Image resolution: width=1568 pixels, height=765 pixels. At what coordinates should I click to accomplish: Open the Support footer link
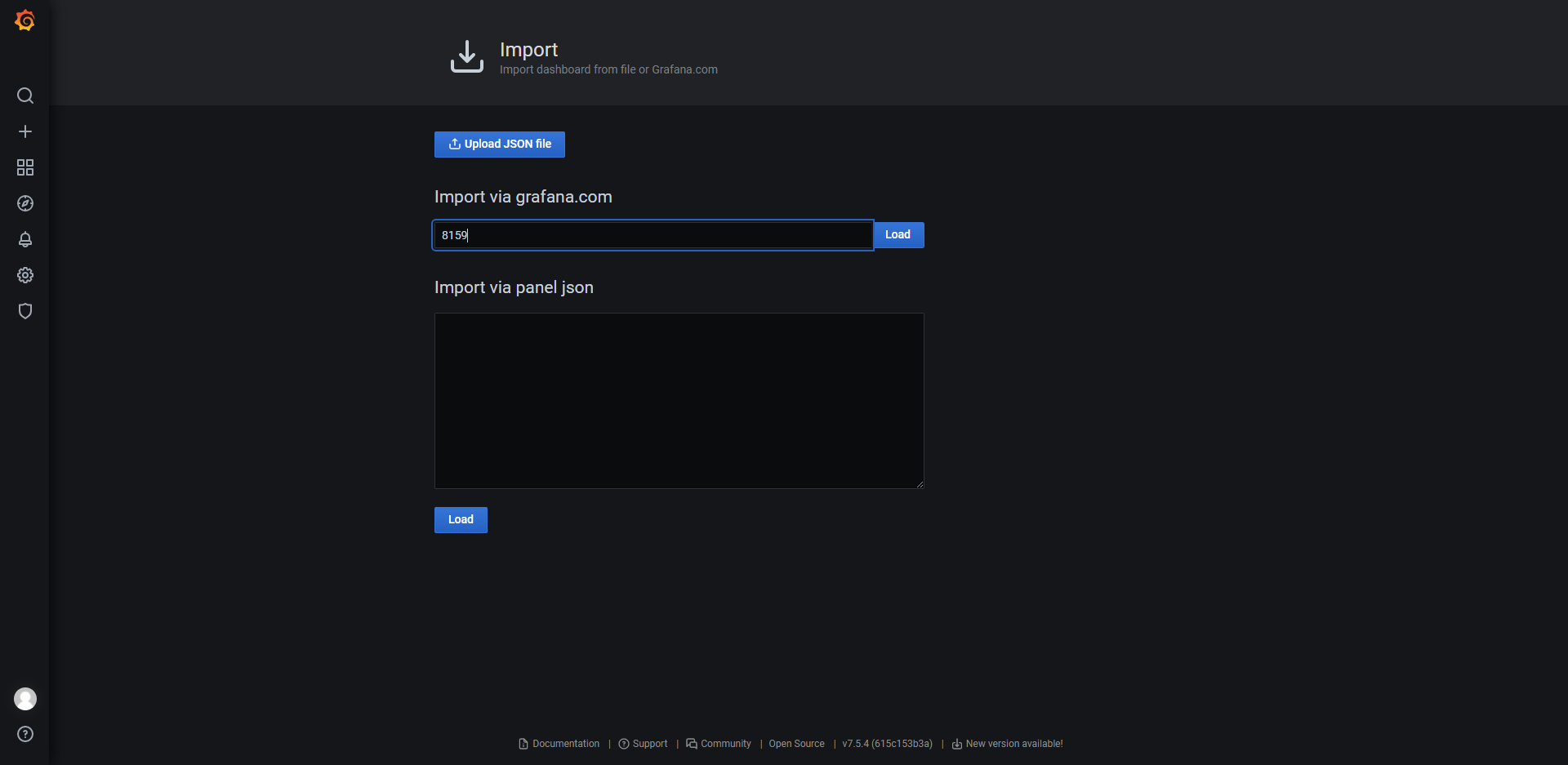(x=644, y=744)
